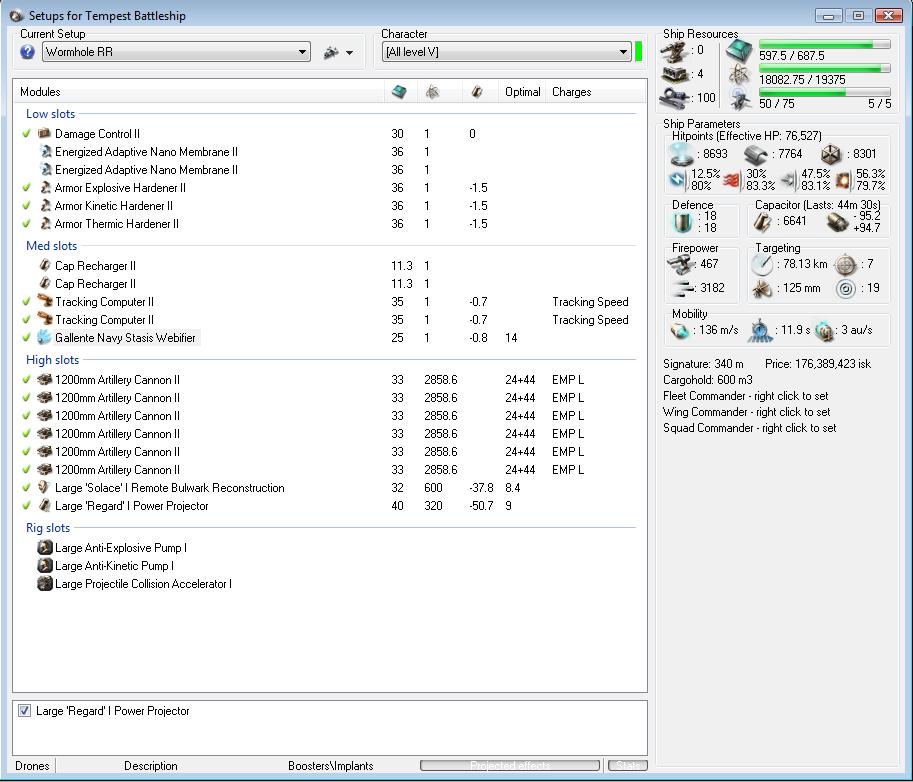
Task: Click first Cap Recharger II module icon
Action: 45,266
